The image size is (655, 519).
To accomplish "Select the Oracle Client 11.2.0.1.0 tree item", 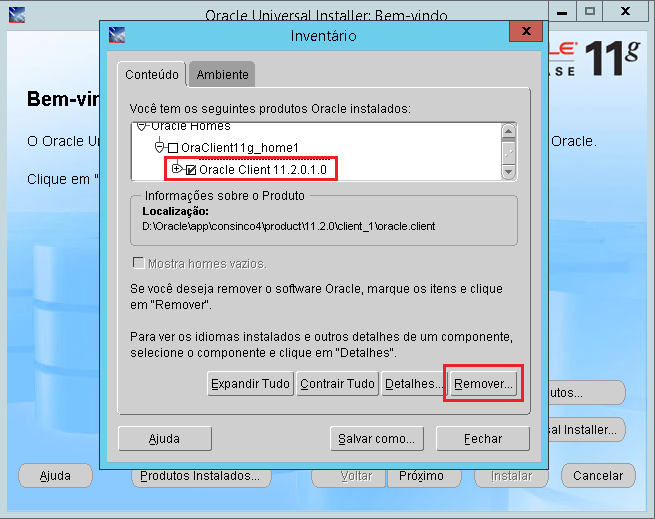I will pyautogui.click(x=263, y=170).
